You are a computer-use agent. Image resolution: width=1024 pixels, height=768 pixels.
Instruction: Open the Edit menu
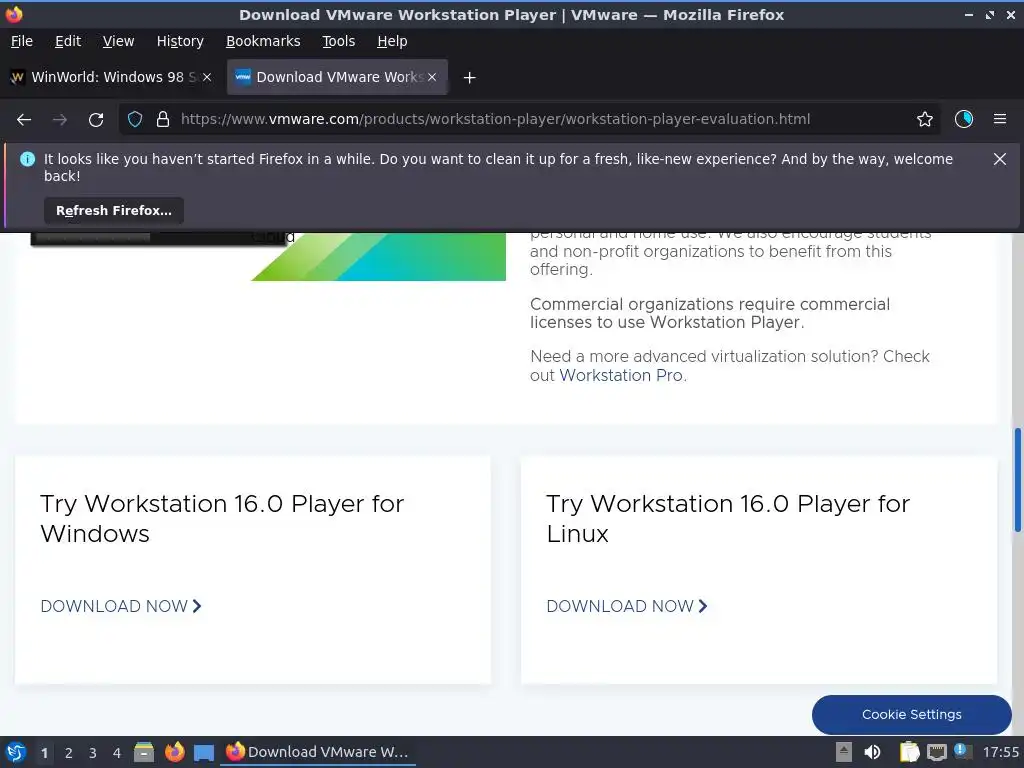click(68, 41)
